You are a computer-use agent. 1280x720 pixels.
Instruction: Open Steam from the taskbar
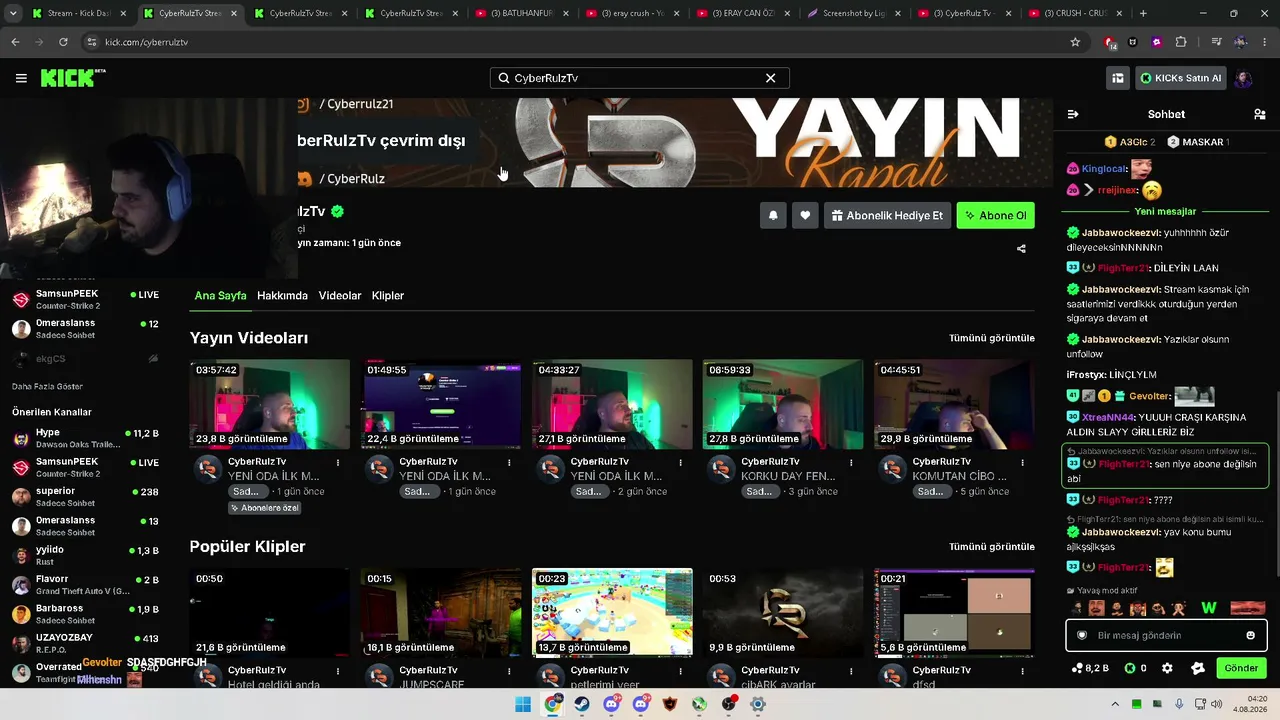pos(582,704)
